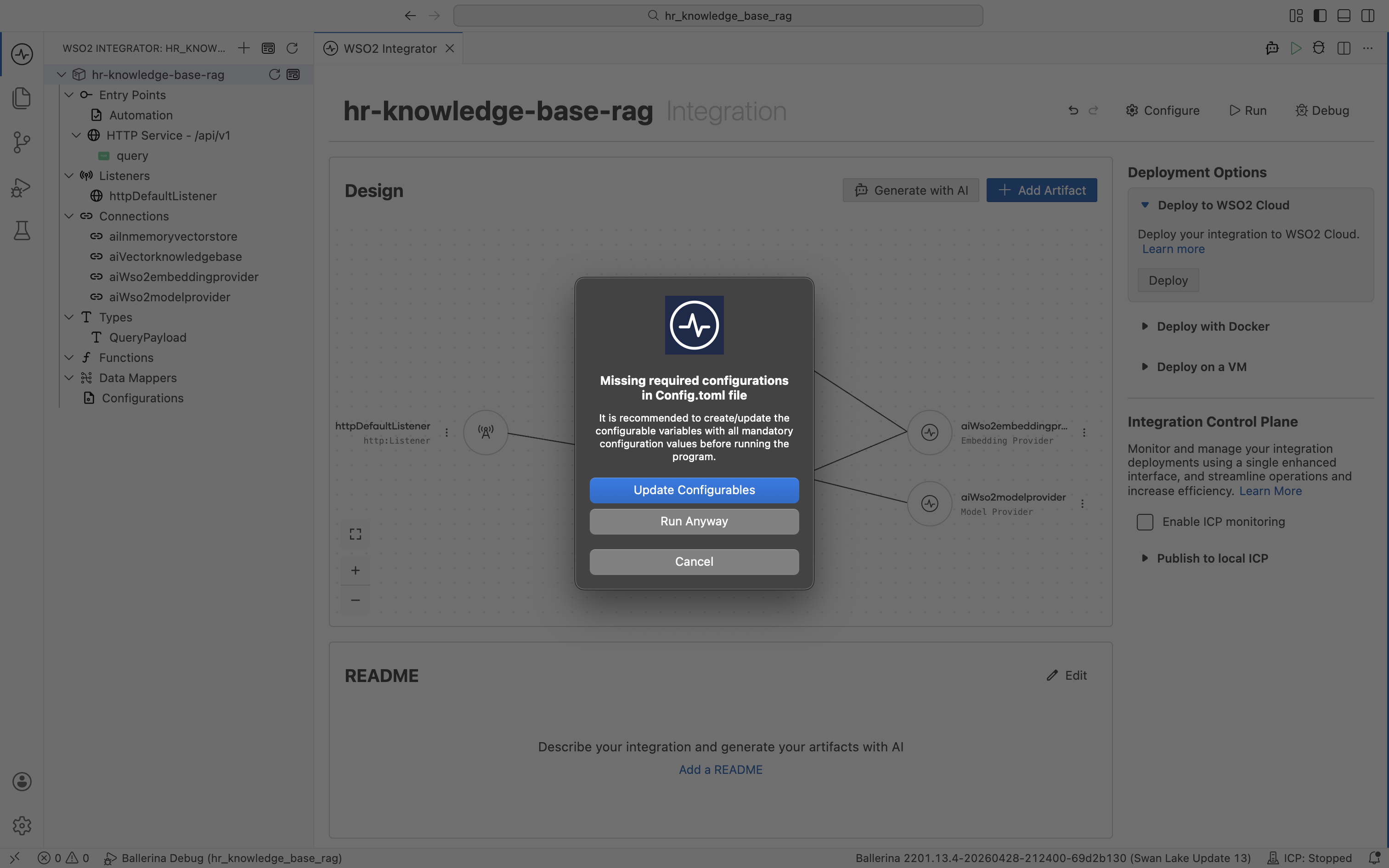Click the customize layout icon in title bar

[1296, 16]
